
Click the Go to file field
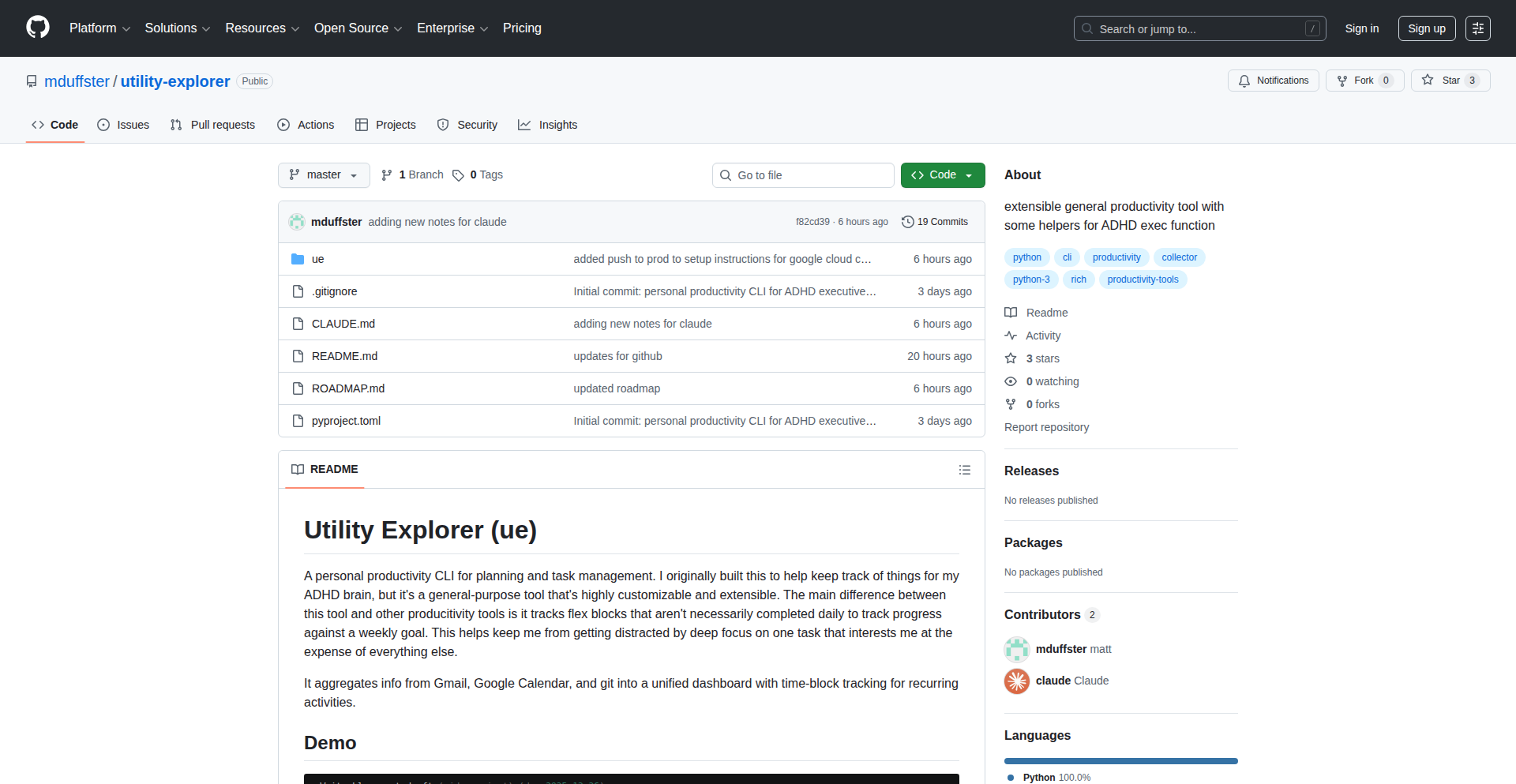[803, 174]
